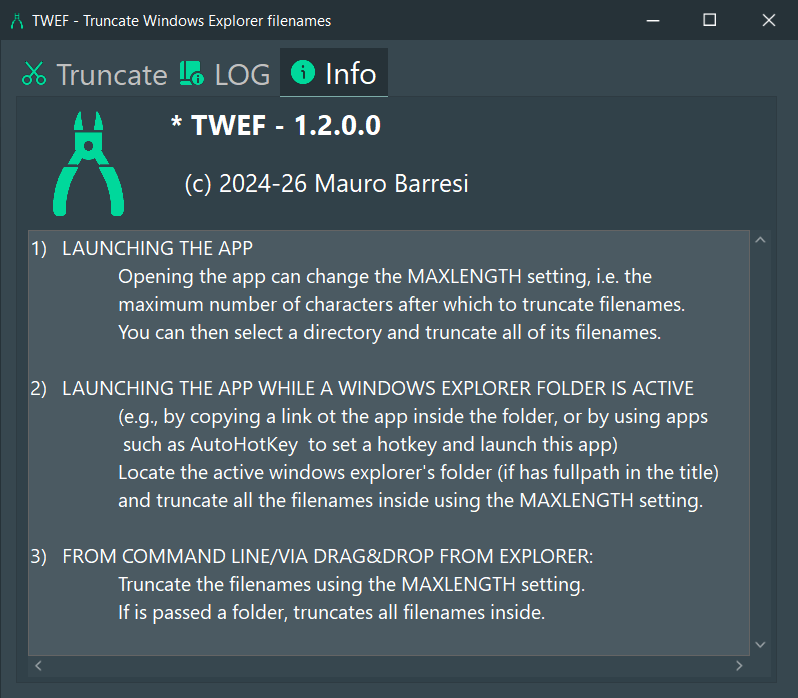798x698 pixels.
Task: Click the scissors icon on Truncate tab
Action: pyautogui.click(x=34, y=73)
